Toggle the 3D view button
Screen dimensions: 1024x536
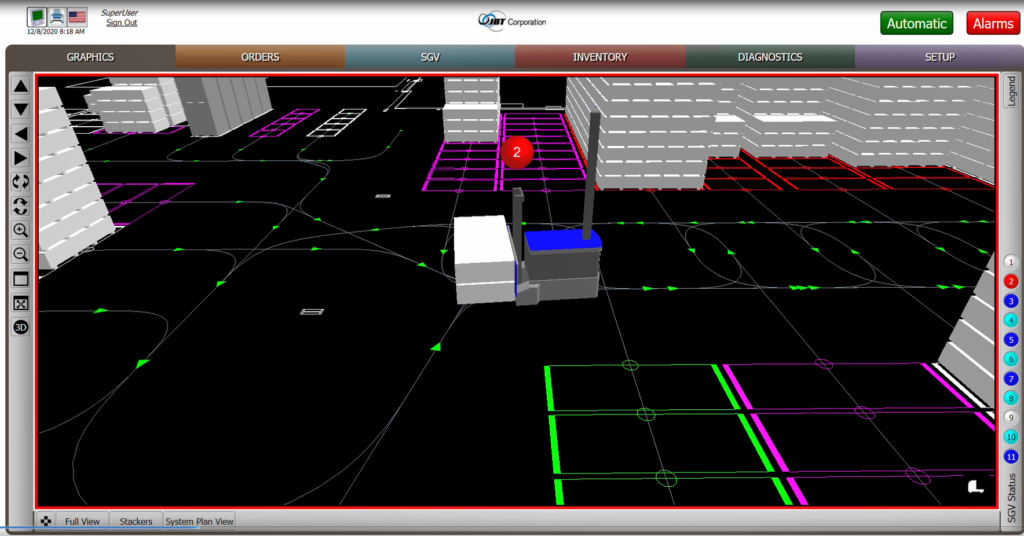pyautogui.click(x=20, y=327)
